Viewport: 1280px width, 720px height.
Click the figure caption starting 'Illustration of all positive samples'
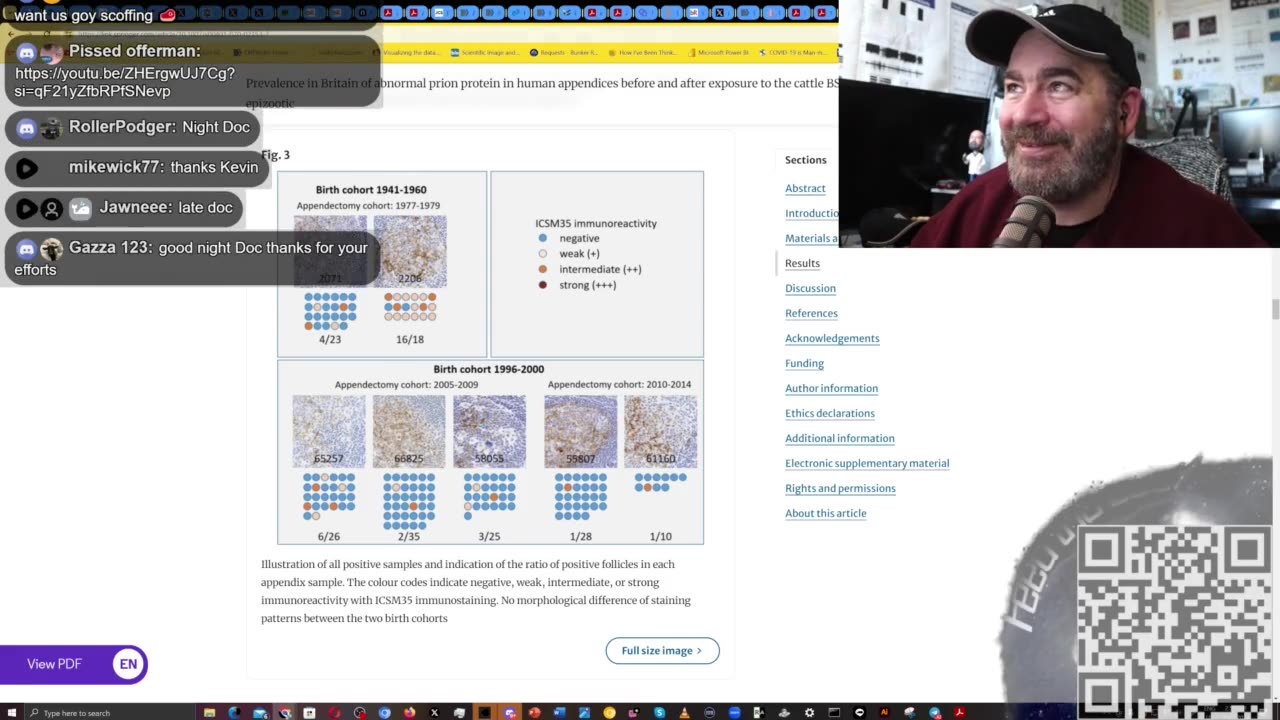pyautogui.click(x=476, y=591)
